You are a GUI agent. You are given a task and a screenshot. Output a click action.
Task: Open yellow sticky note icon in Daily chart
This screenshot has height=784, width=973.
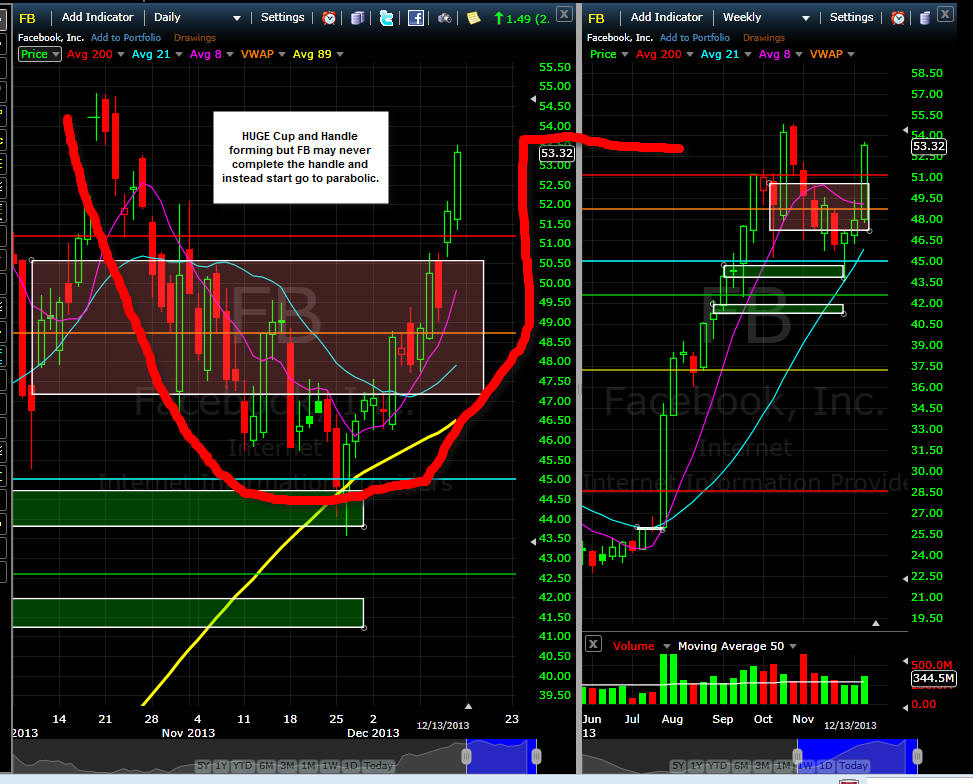pos(473,18)
